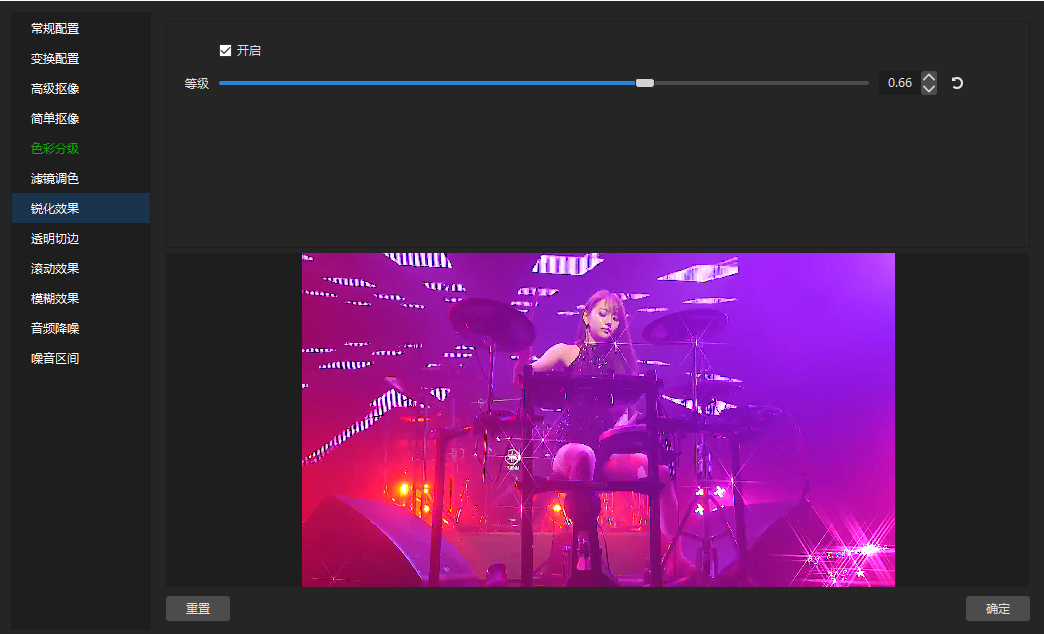This screenshot has width=1044, height=634.
Task: Open 噪音区间 settings
Action: coord(81,358)
